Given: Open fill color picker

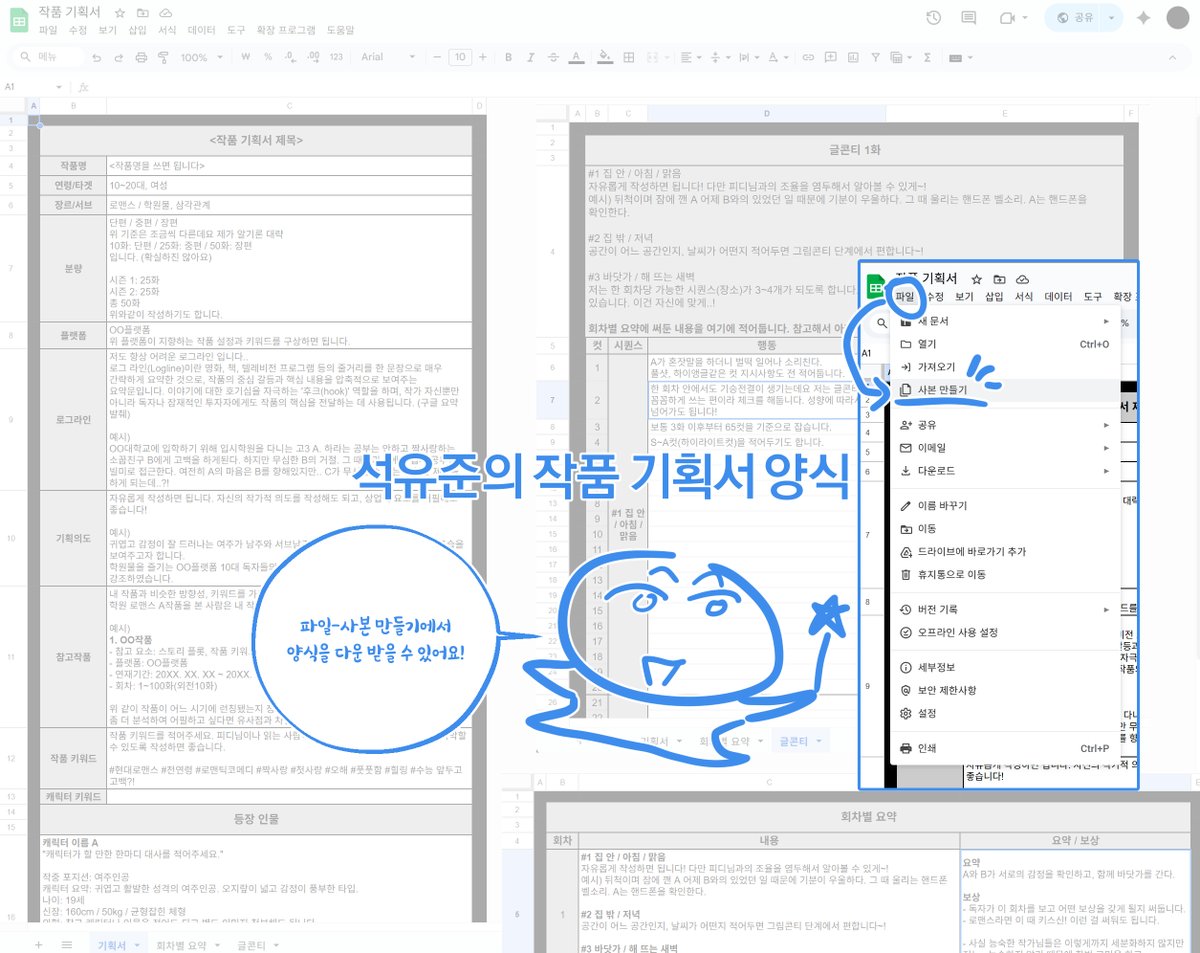Looking at the screenshot, I should click(605, 57).
